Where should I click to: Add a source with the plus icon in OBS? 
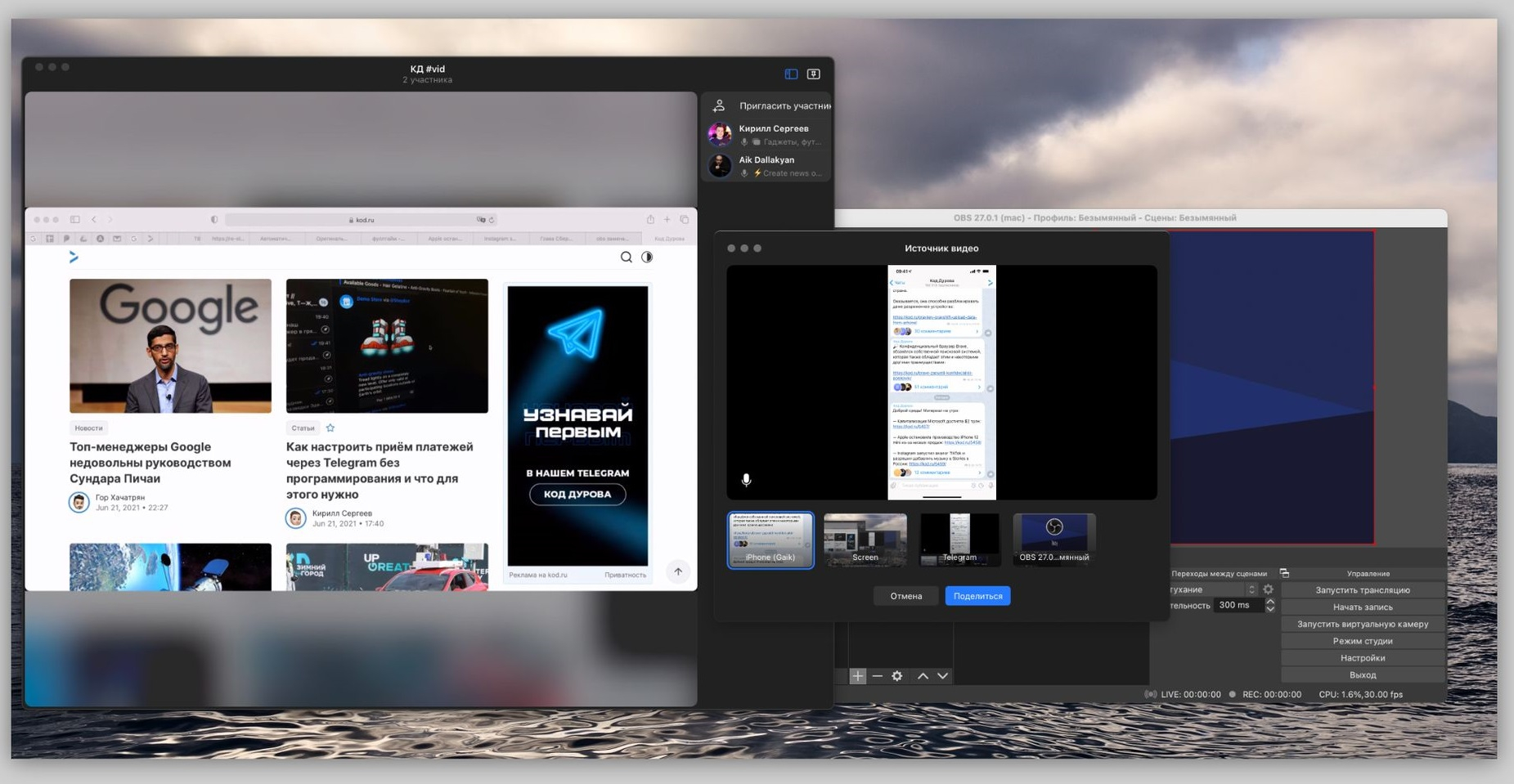pos(857,676)
